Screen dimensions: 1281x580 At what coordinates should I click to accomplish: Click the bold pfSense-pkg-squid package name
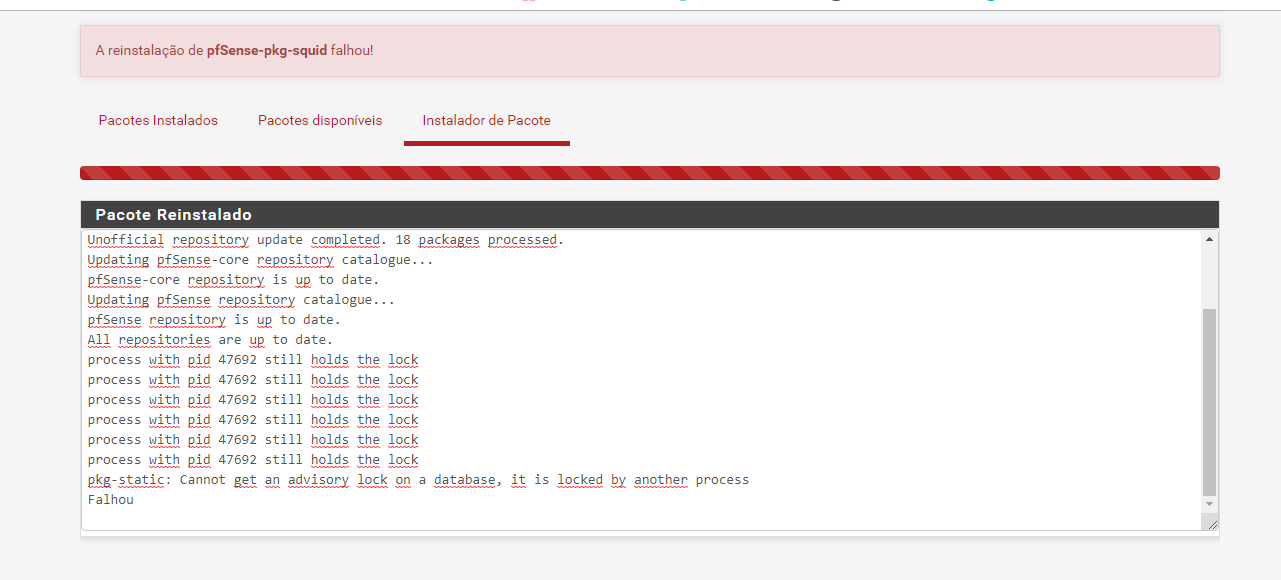pos(266,50)
